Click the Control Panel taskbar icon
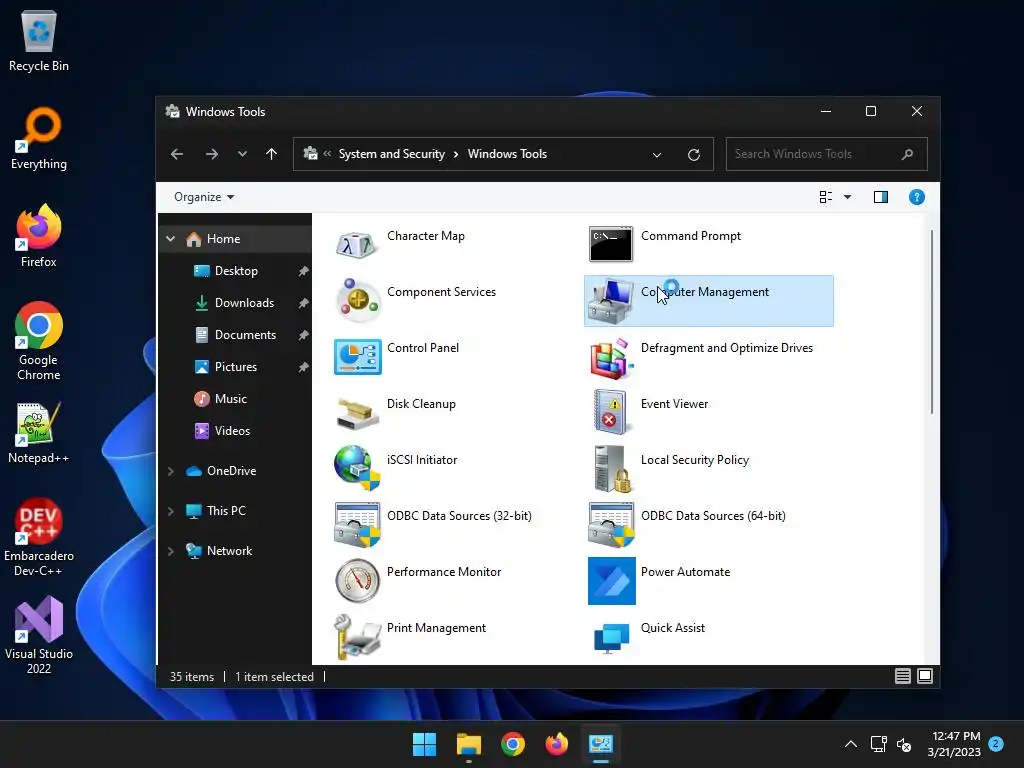This screenshot has width=1024, height=768. 601,744
